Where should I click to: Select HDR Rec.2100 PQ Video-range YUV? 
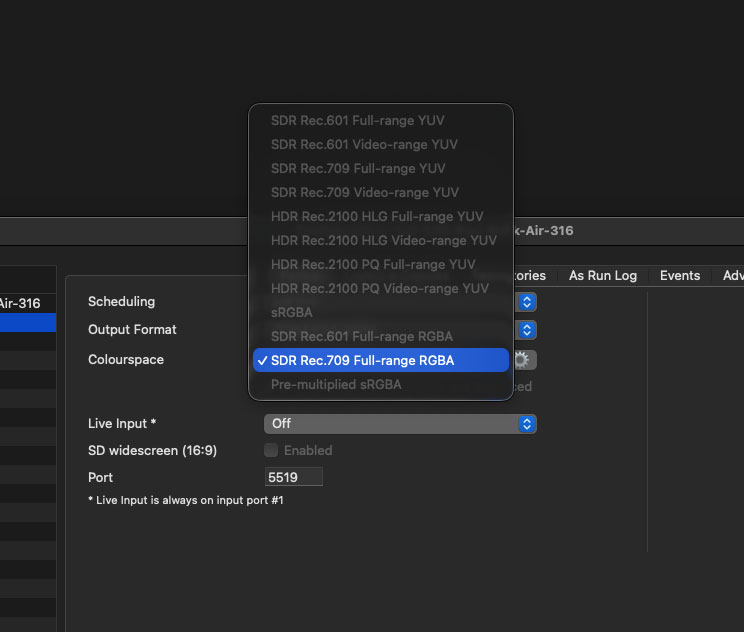(x=379, y=288)
